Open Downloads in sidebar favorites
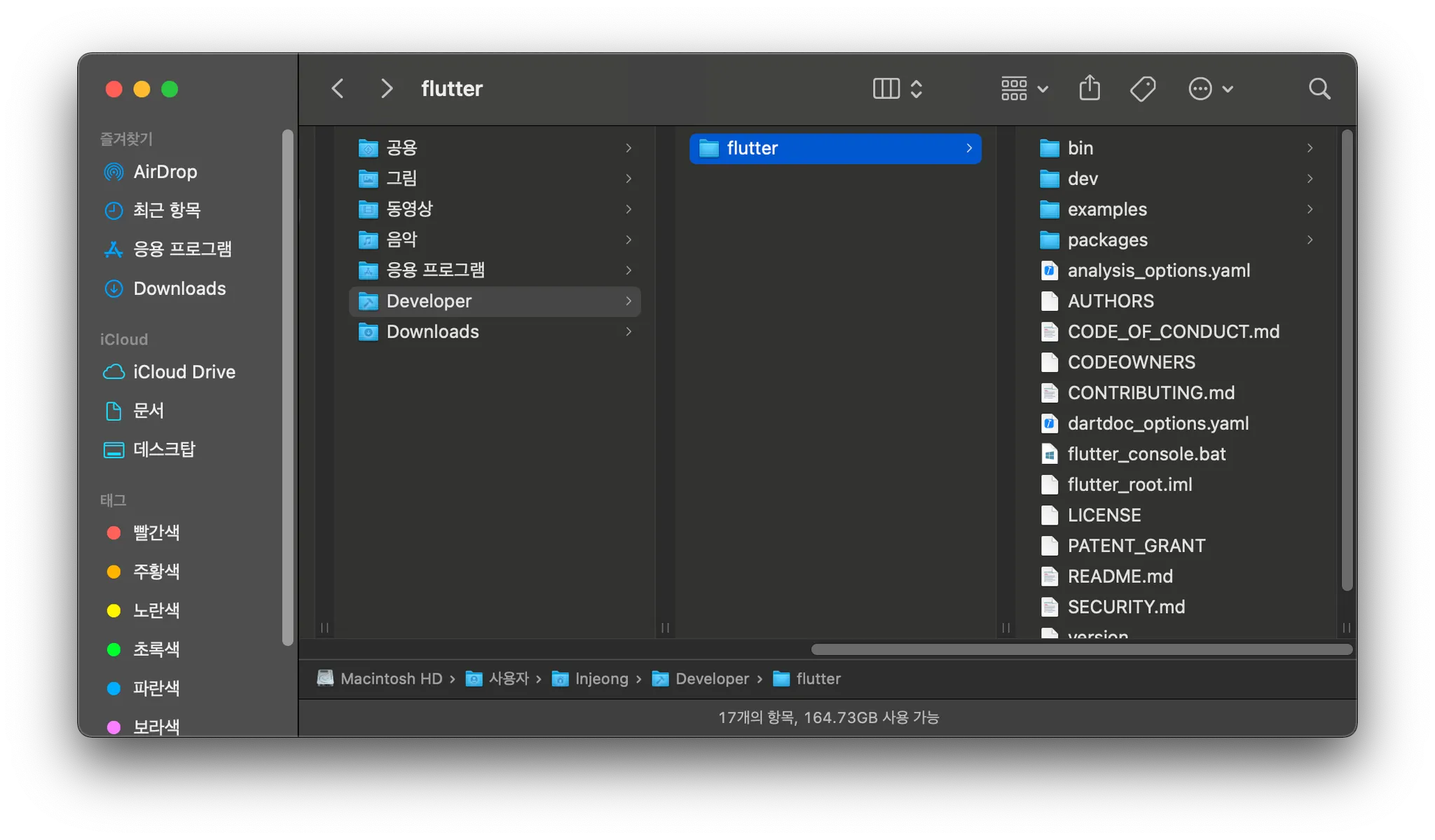This screenshot has height=840, width=1435. pyautogui.click(x=179, y=289)
